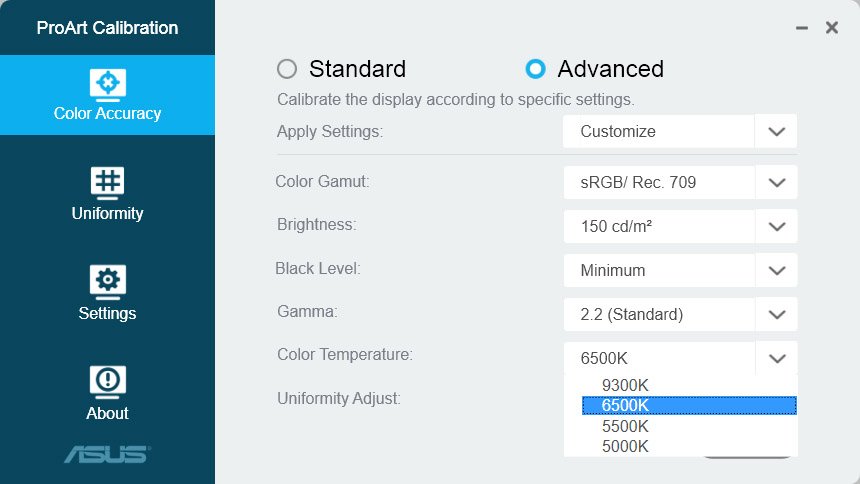Open the Settings gear monitor icon
This screenshot has width=860, height=484.
click(108, 282)
